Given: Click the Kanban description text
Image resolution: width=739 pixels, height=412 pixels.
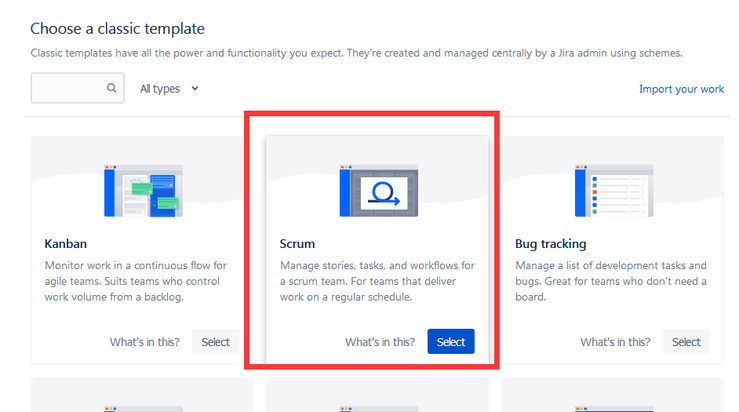Looking at the screenshot, I should (136, 281).
